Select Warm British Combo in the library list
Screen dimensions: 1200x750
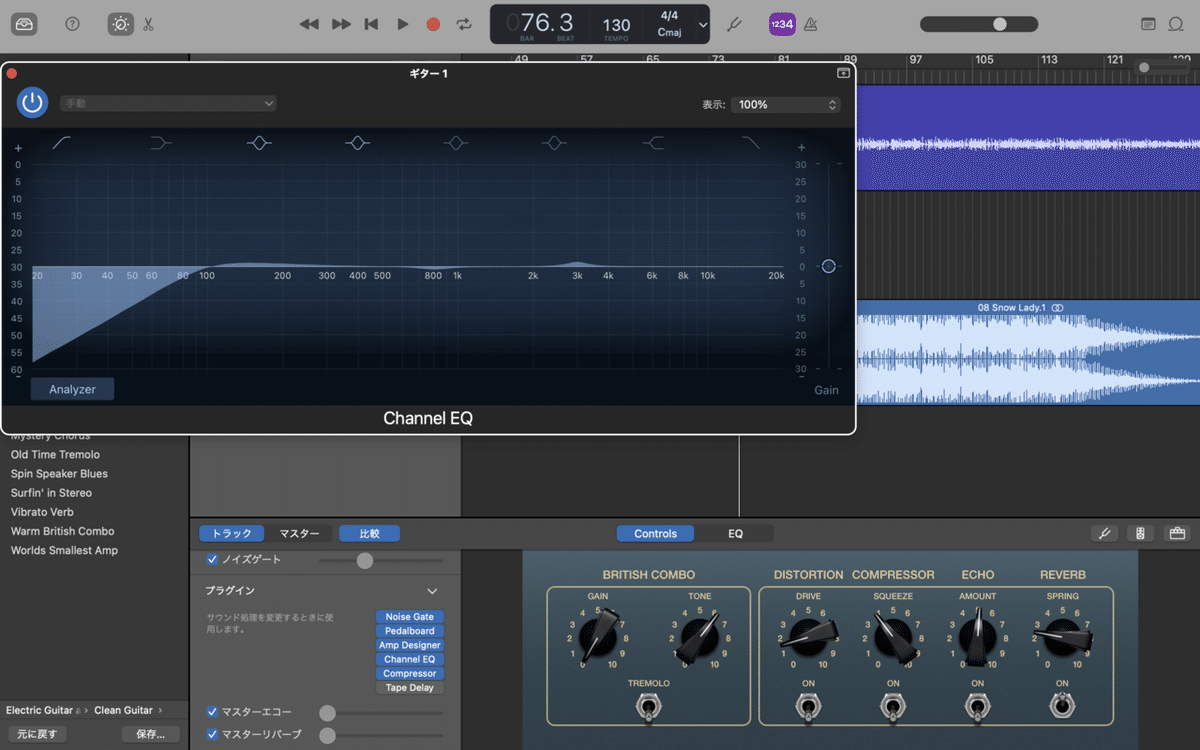pos(63,531)
